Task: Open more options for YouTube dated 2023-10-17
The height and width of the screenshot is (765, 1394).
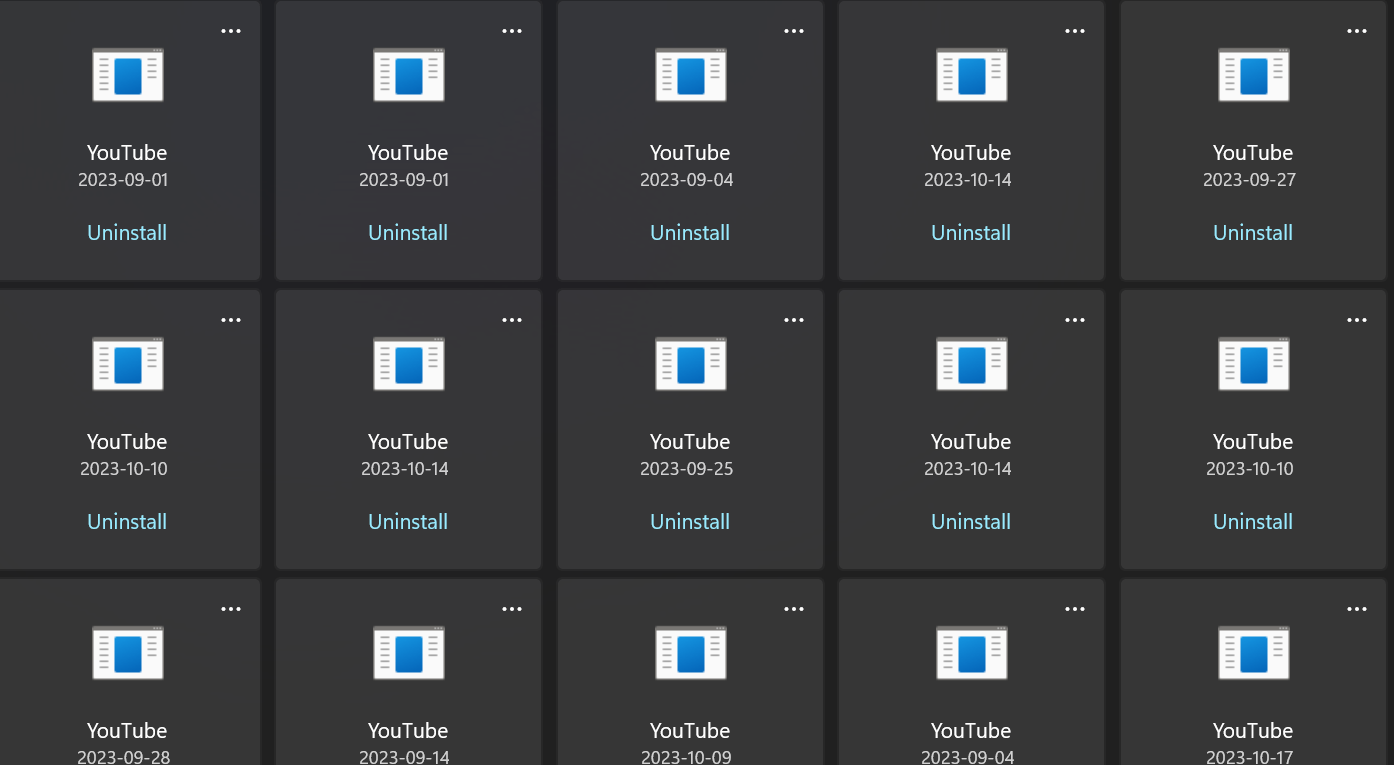Action: [x=1357, y=609]
